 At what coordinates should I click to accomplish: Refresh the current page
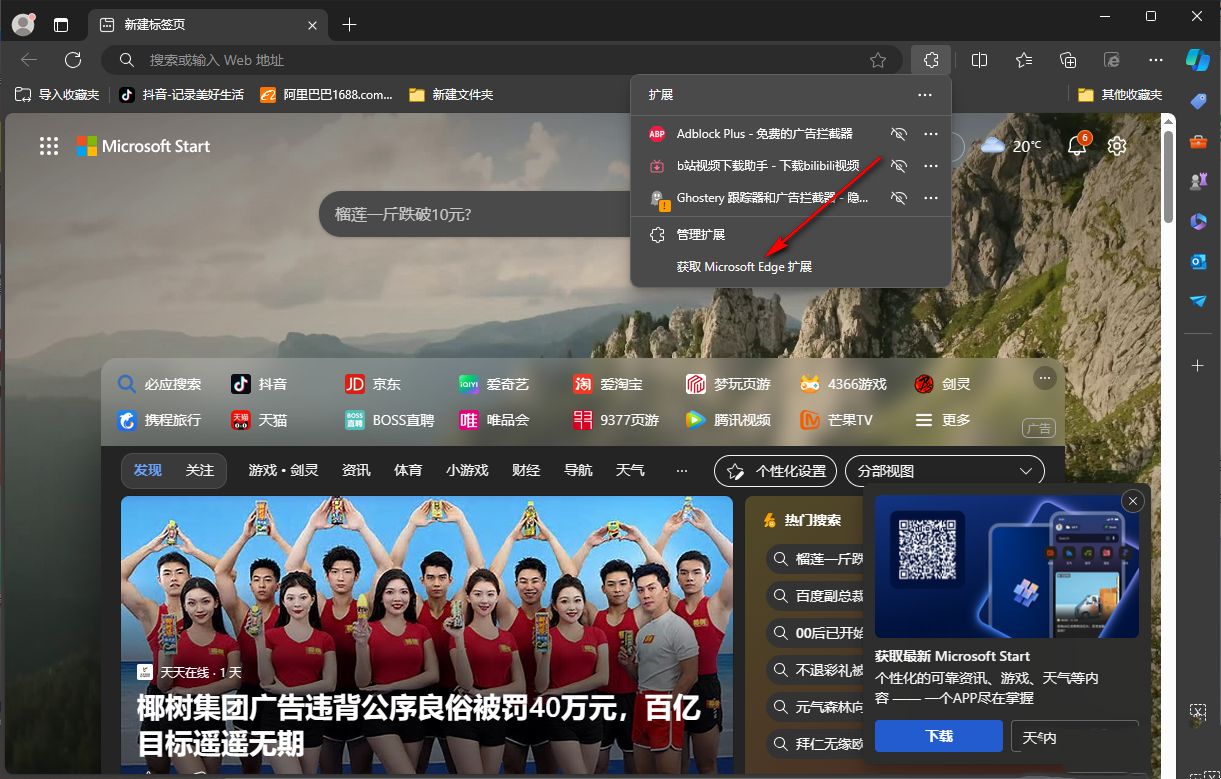[x=72, y=60]
